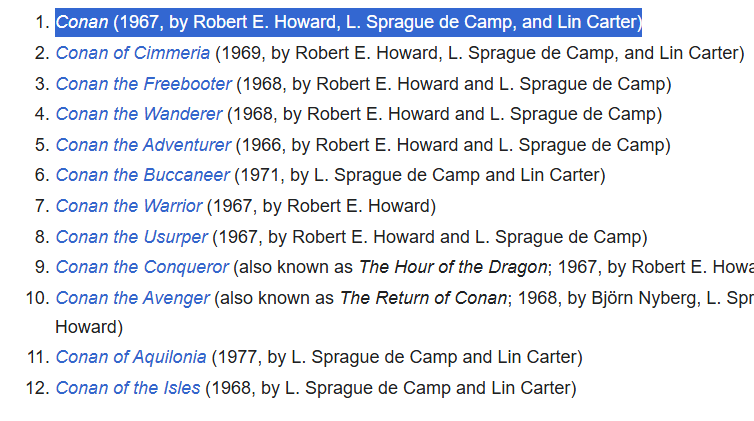The width and height of the screenshot is (754, 421).
Task: Open the Conan the Adventurer article link
Action: [x=143, y=146]
